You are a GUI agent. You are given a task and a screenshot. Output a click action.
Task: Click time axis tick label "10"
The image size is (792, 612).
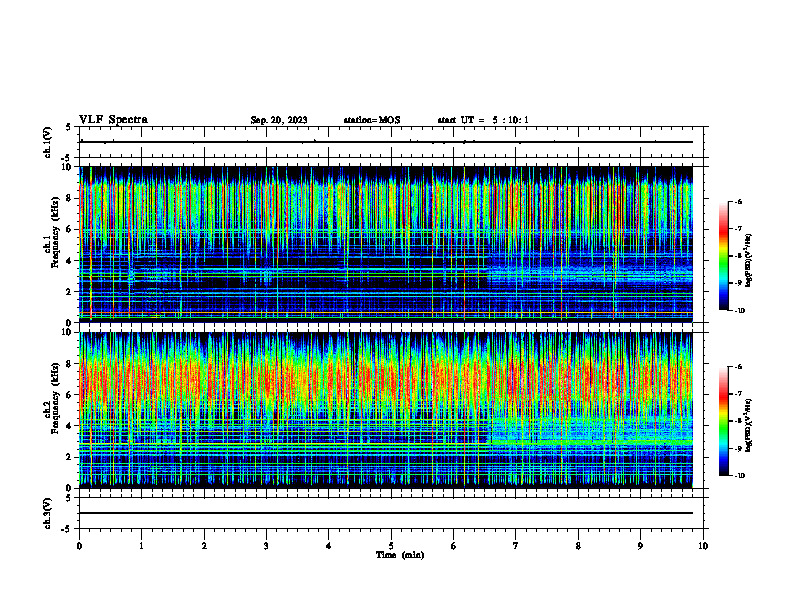click(x=703, y=546)
